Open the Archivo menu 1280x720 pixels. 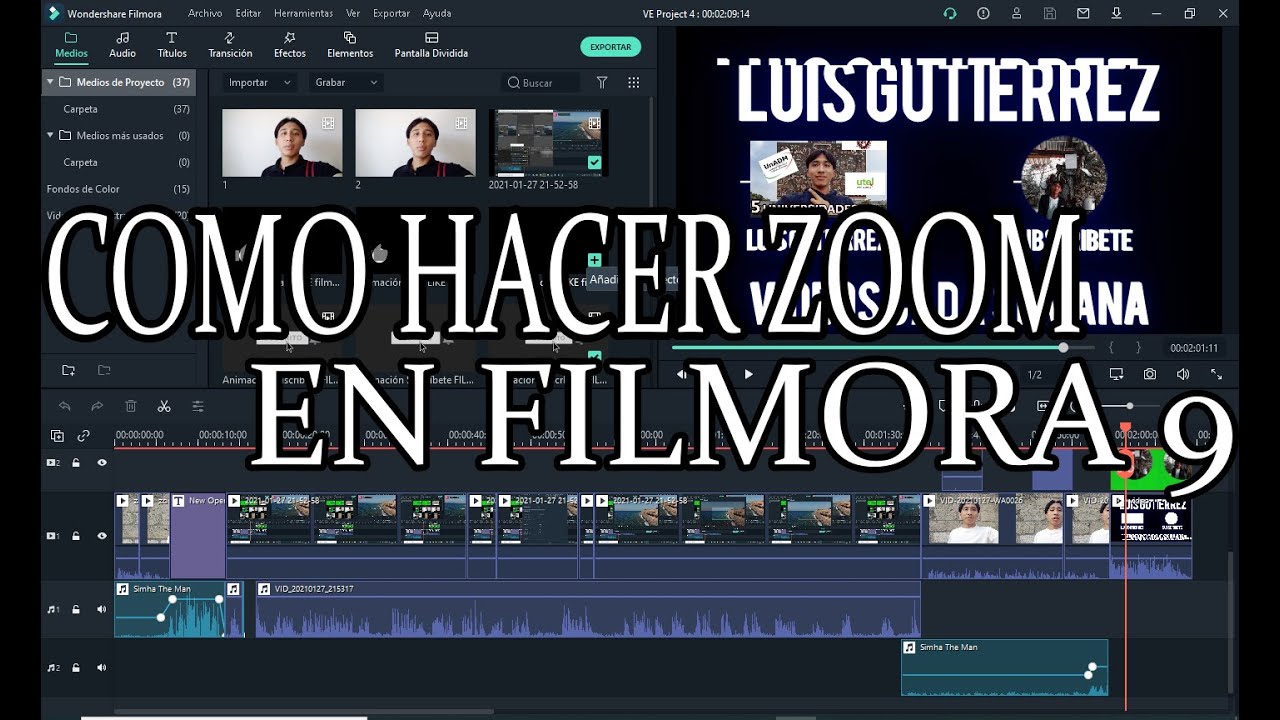[x=205, y=13]
